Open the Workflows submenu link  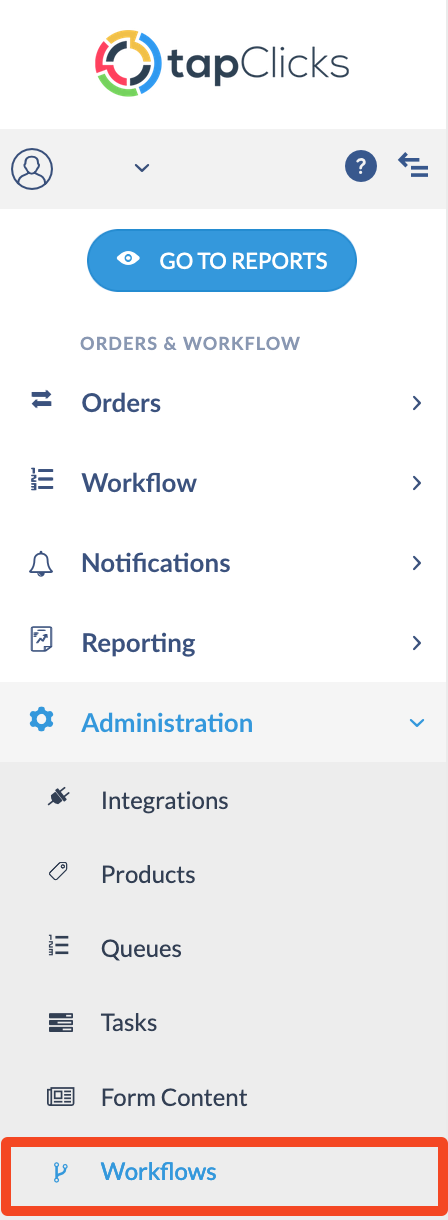pos(159,1172)
